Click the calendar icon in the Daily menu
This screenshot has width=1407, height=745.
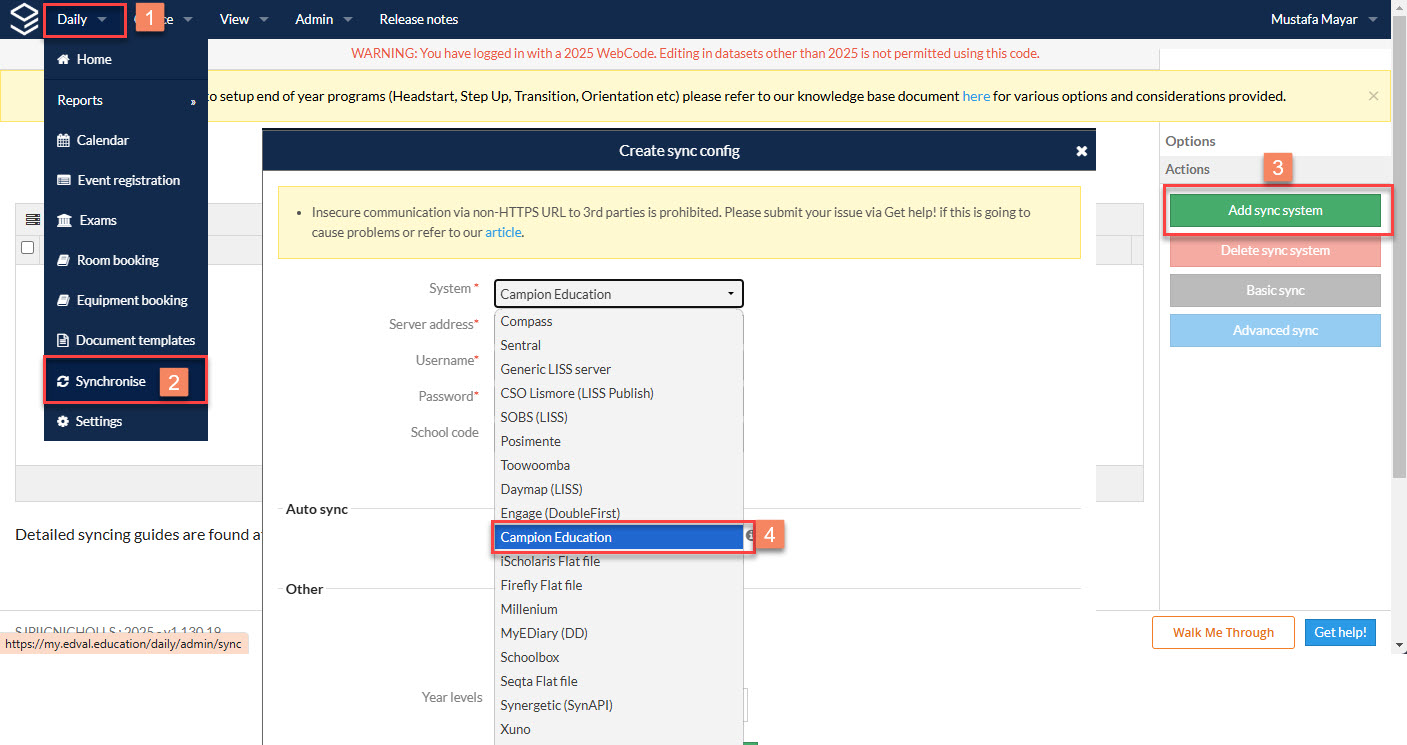[63, 141]
